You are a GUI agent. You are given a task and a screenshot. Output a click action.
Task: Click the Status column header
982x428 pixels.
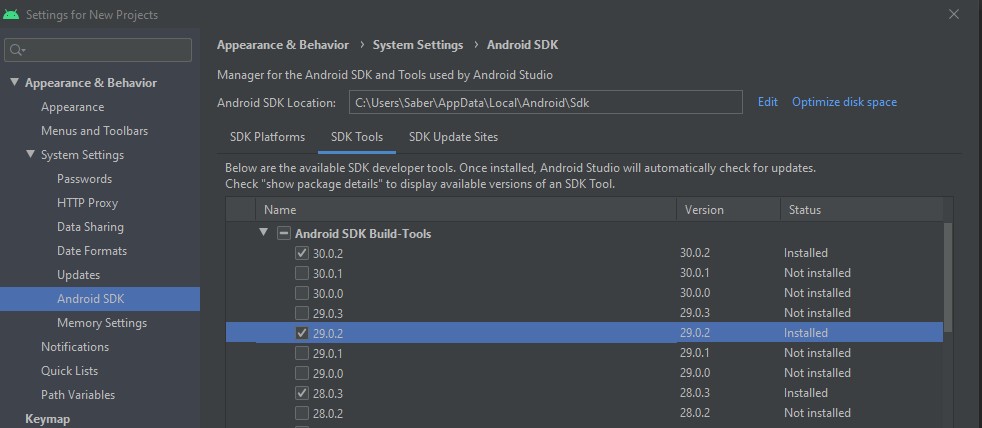click(862, 209)
